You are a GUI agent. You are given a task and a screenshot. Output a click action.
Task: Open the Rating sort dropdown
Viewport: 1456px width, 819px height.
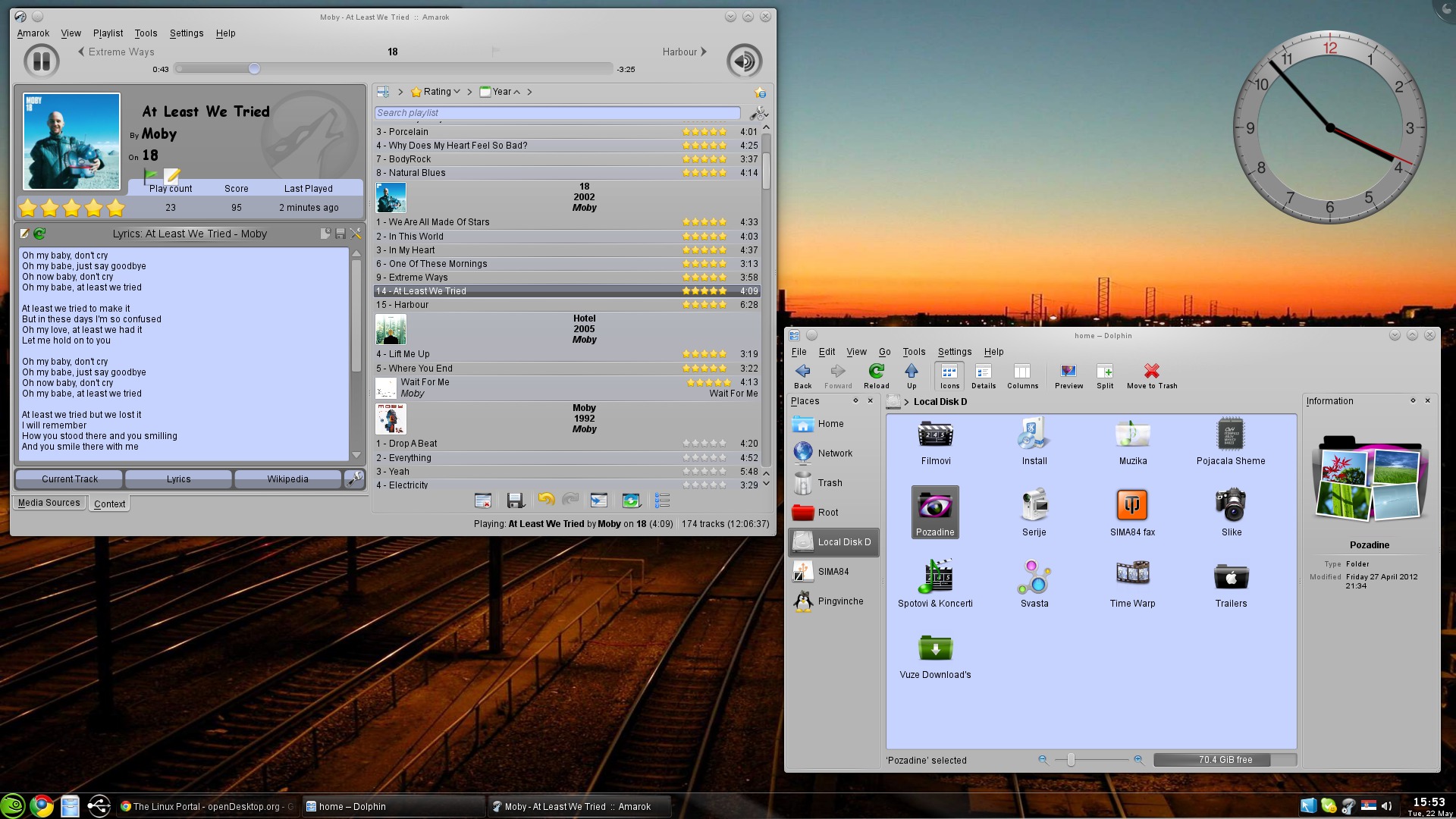coord(437,92)
